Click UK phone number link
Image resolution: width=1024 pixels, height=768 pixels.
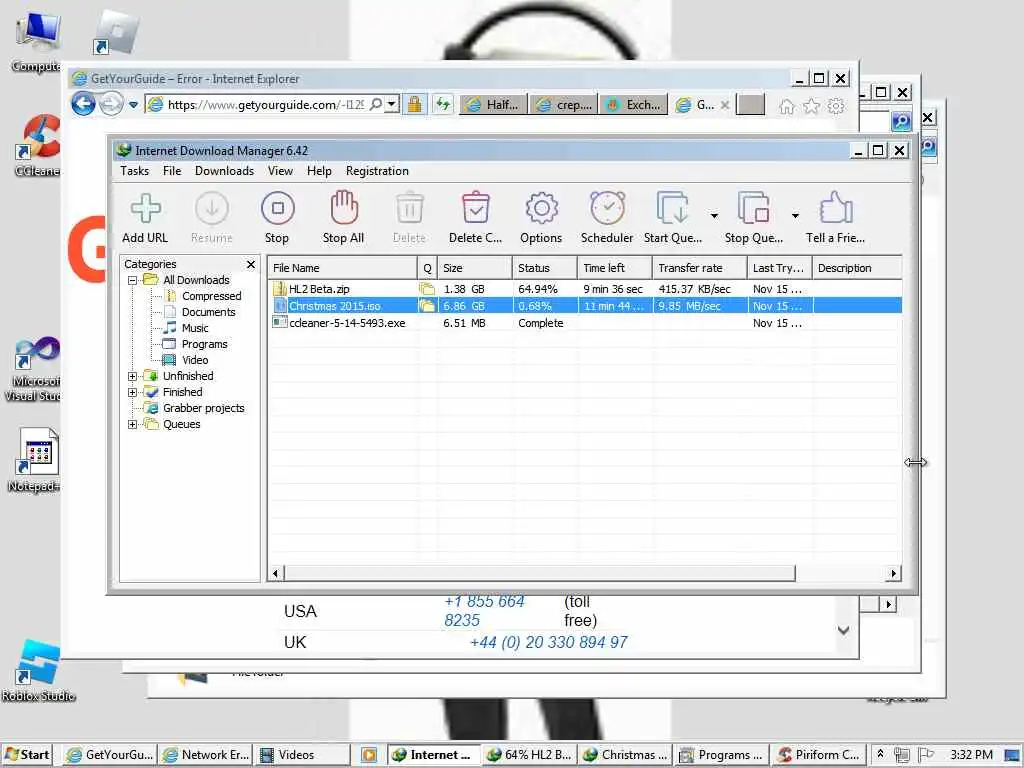pos(549,643)
